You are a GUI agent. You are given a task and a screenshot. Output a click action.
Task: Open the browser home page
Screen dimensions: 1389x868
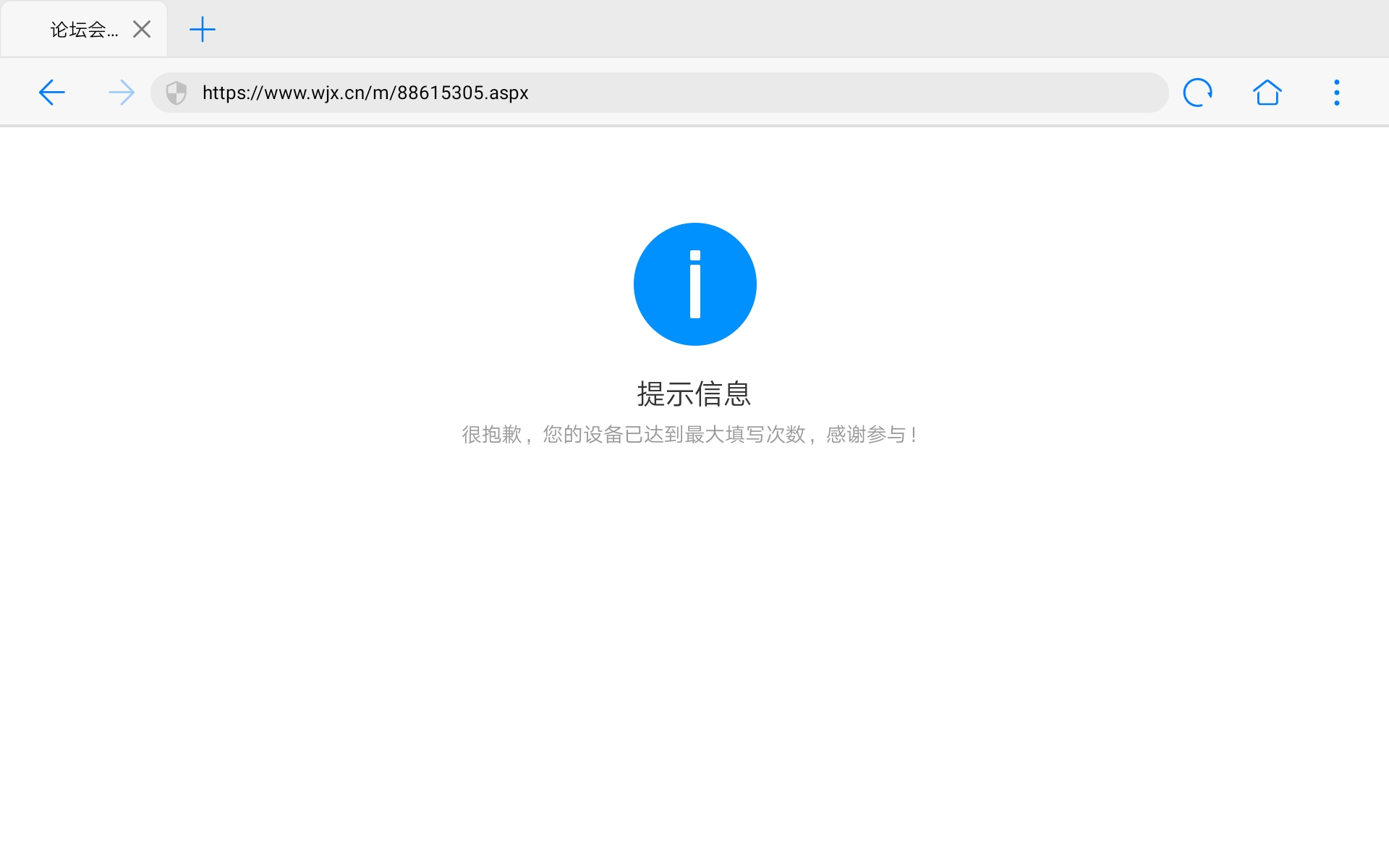[x=1267, y=93]
